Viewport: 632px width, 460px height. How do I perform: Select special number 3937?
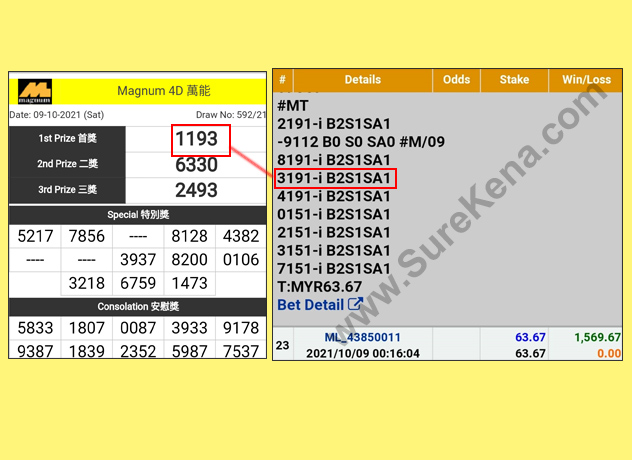pyautogui.click(x=138, y=260)
